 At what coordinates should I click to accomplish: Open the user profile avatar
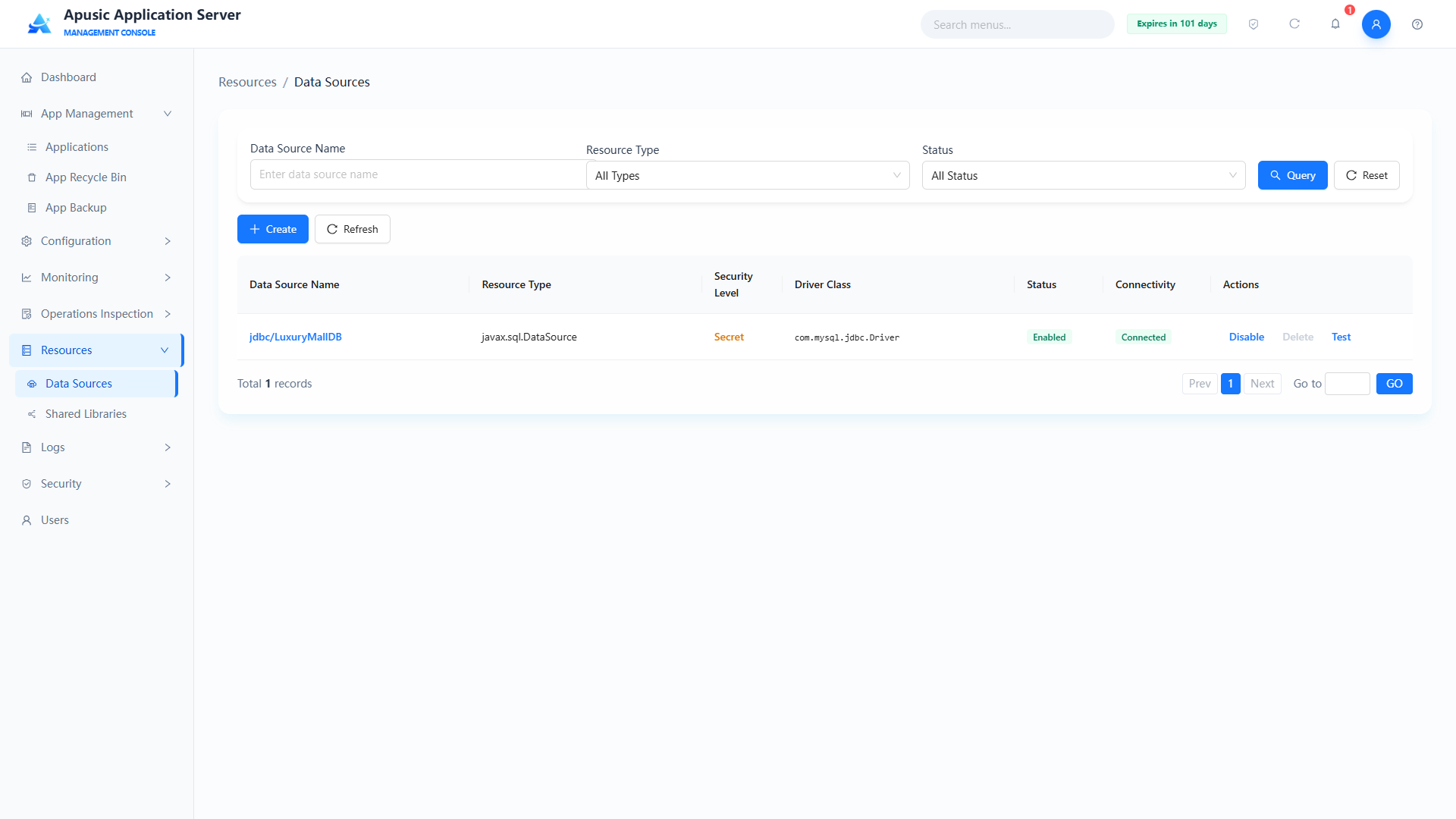pos(1376,24)
